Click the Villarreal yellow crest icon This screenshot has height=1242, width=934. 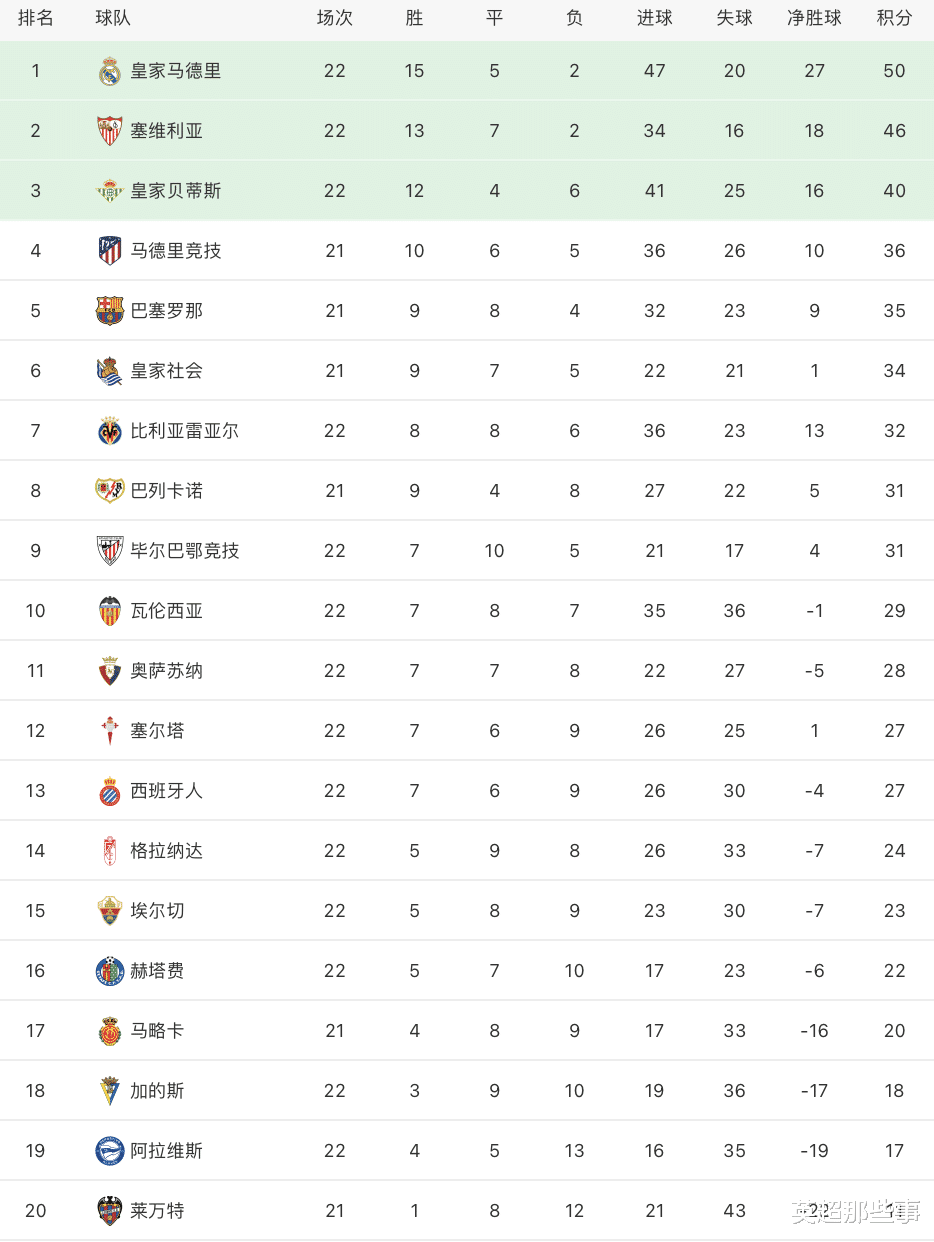110,431
